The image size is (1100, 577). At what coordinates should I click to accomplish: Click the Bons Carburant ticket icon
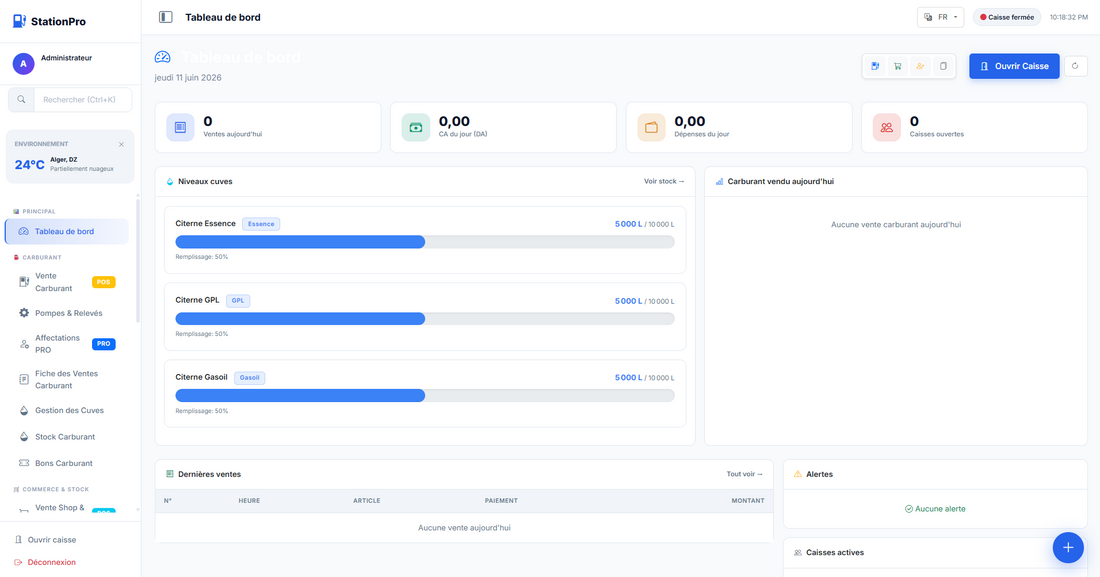tap(24, 463)
